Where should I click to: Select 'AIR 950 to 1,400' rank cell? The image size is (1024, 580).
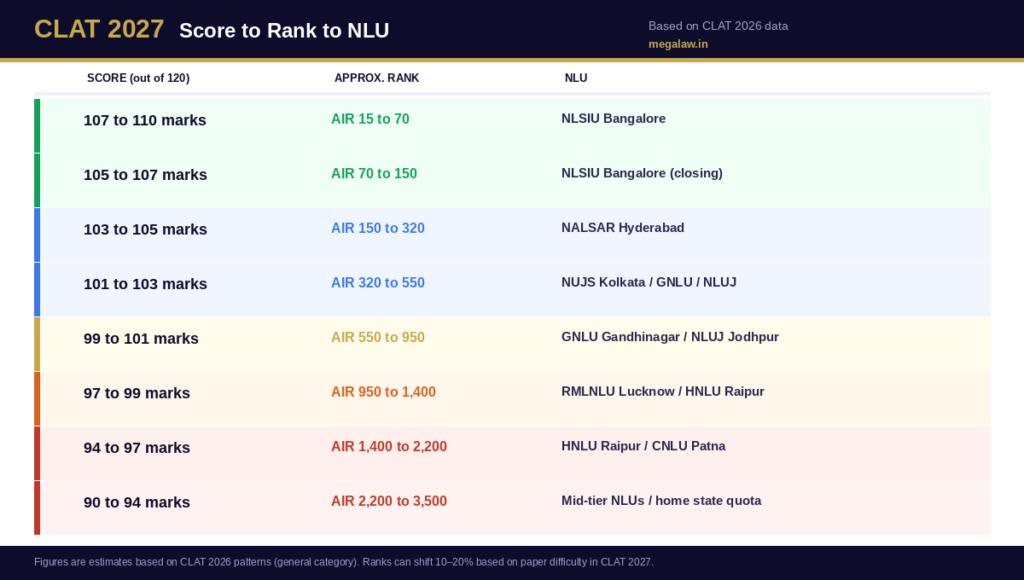coord(383,392)
